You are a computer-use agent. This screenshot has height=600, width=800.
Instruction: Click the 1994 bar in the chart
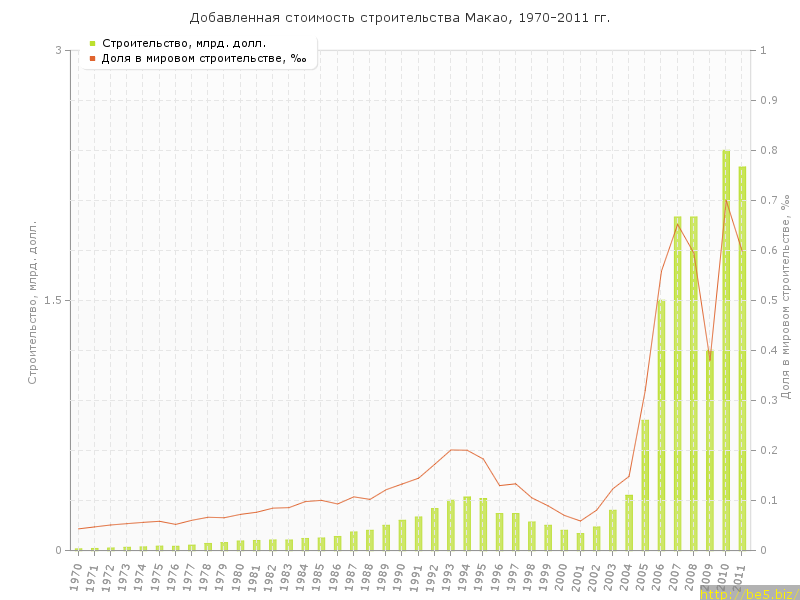467,523
